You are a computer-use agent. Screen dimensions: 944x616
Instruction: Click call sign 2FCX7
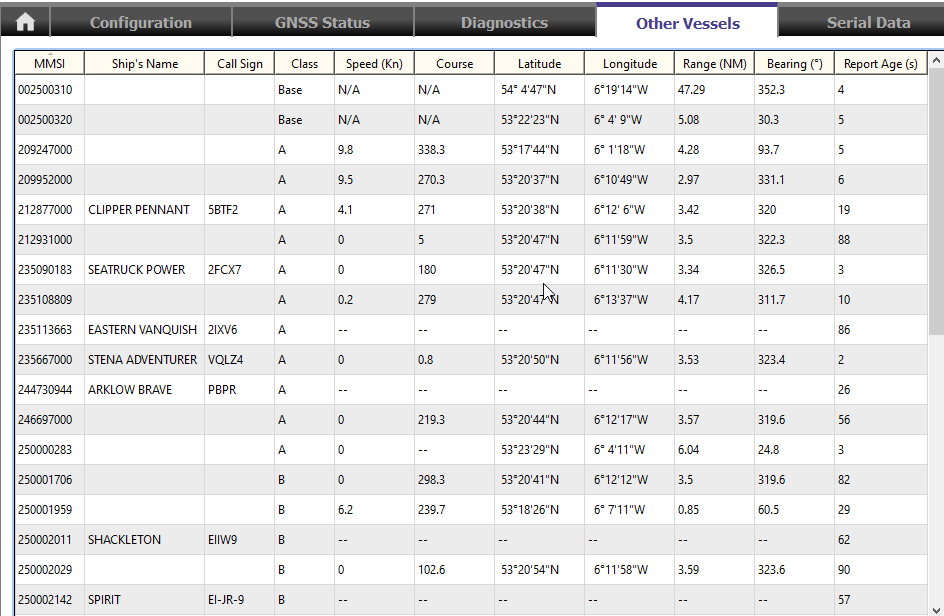coord(225,270)
